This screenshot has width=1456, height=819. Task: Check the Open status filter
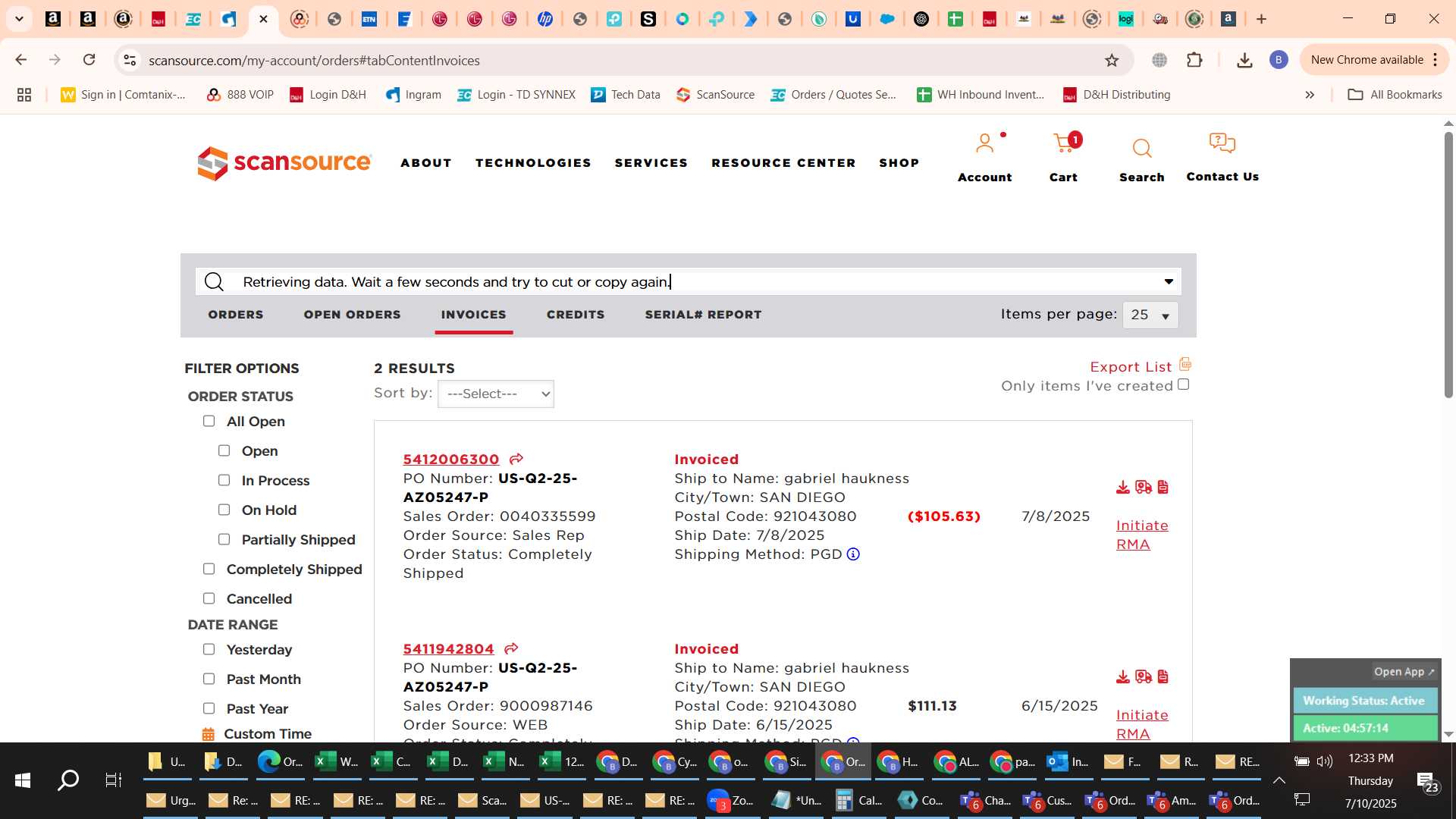click(224, 450)
